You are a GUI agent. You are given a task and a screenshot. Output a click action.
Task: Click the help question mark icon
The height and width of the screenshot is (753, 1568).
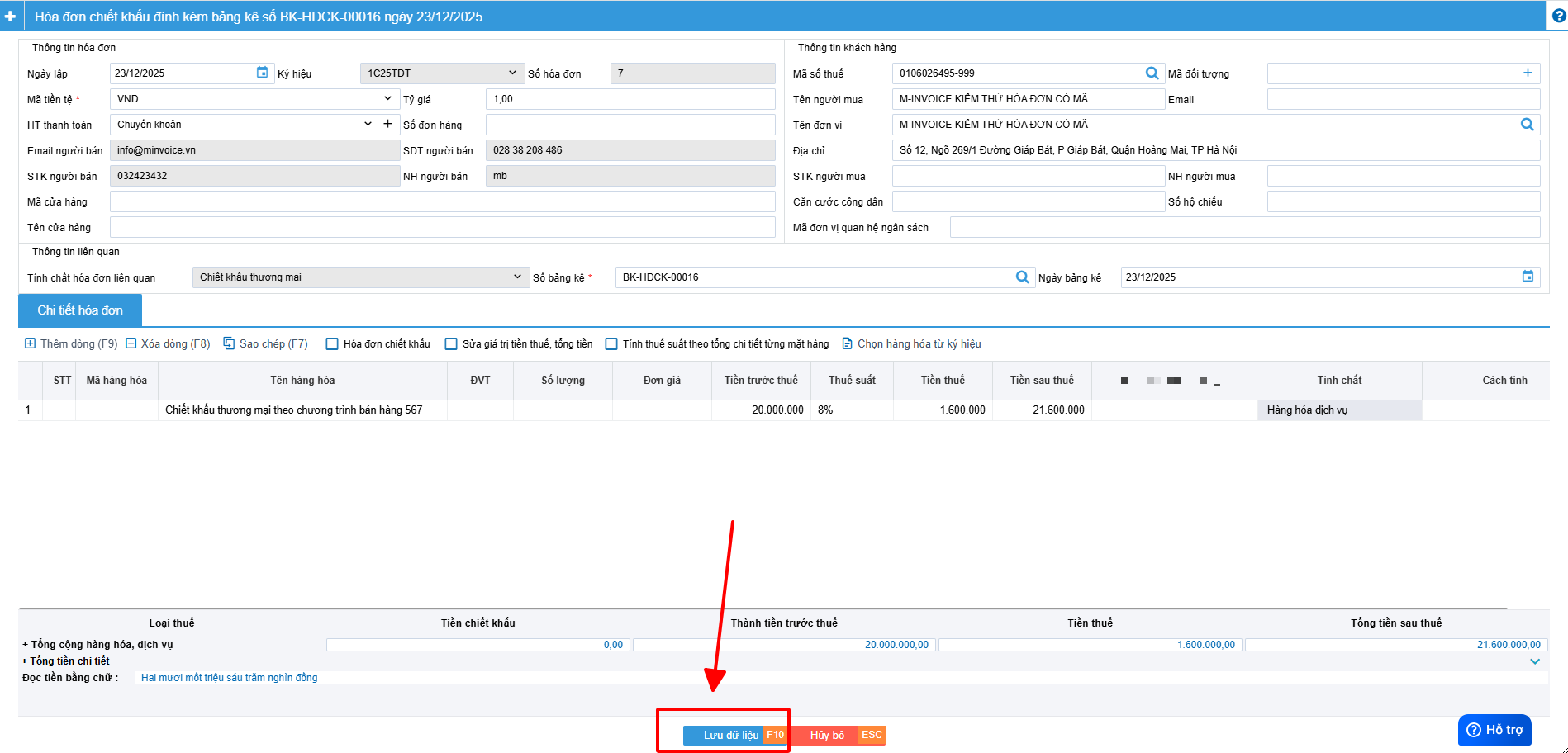tap(1558, 16)
